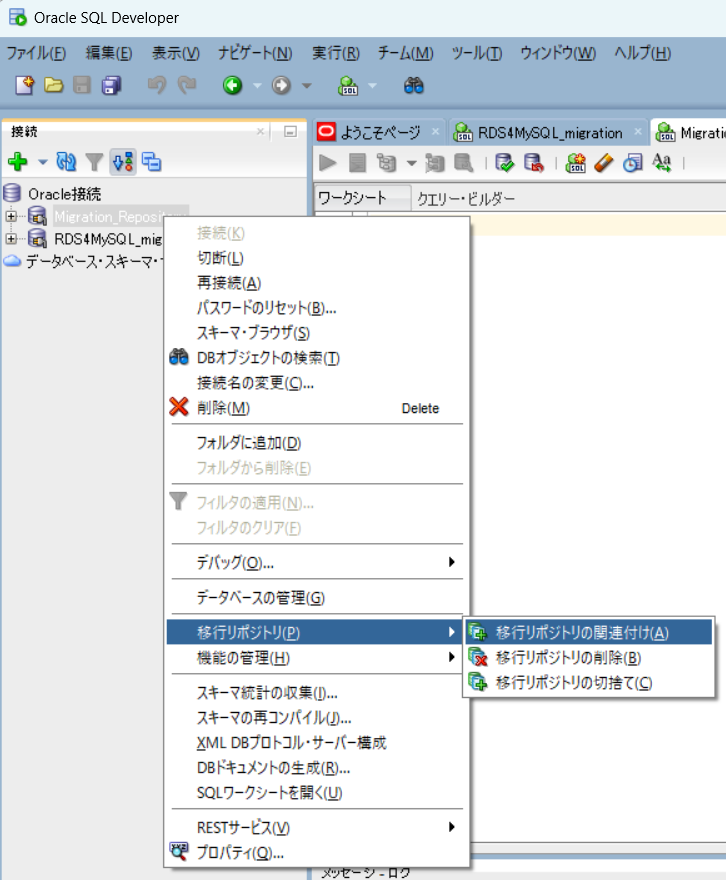
Task: Choose フォルダに追加(D) menu entry
Action: point(317,443)
